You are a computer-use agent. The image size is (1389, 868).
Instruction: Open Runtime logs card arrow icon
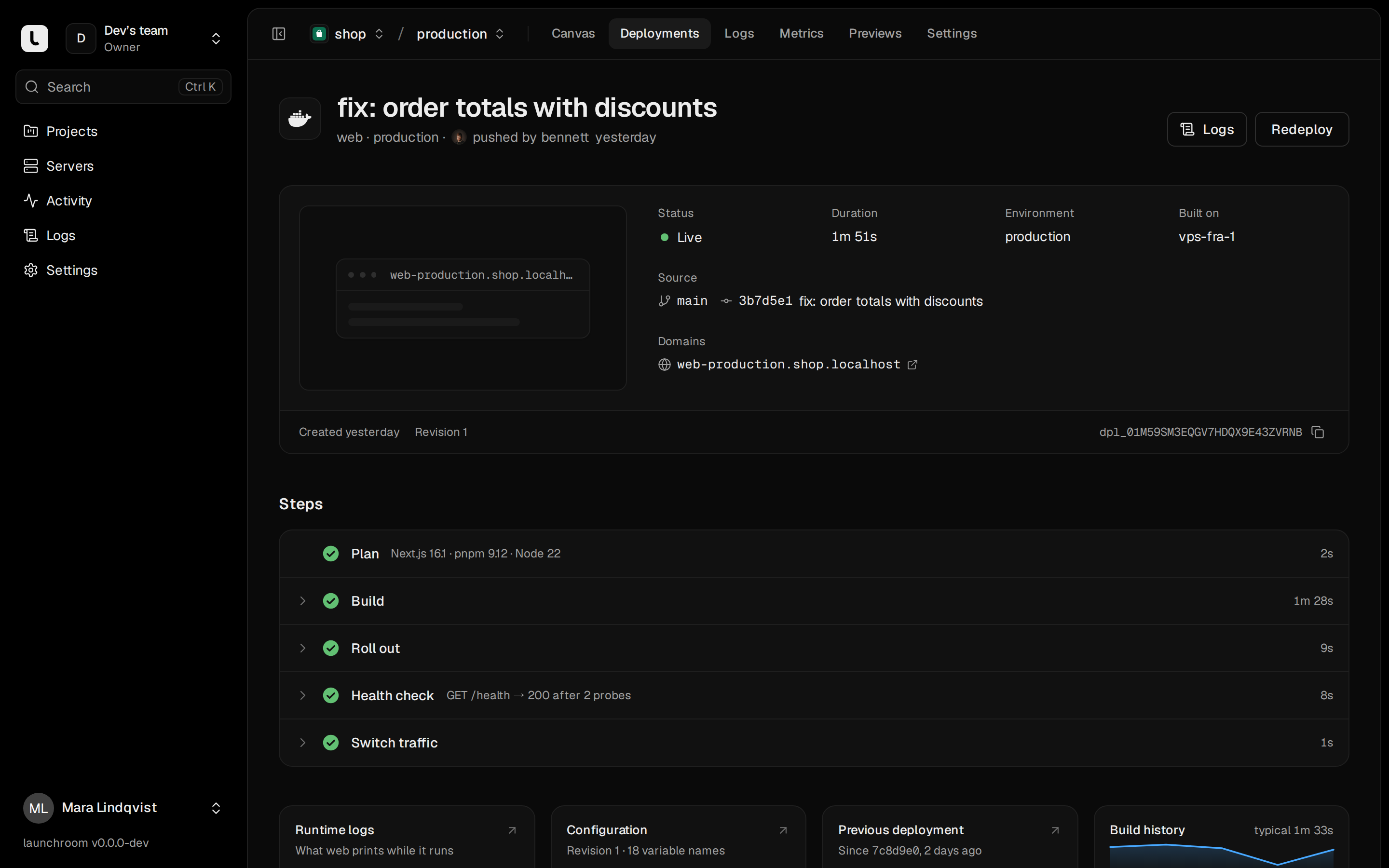512,830
